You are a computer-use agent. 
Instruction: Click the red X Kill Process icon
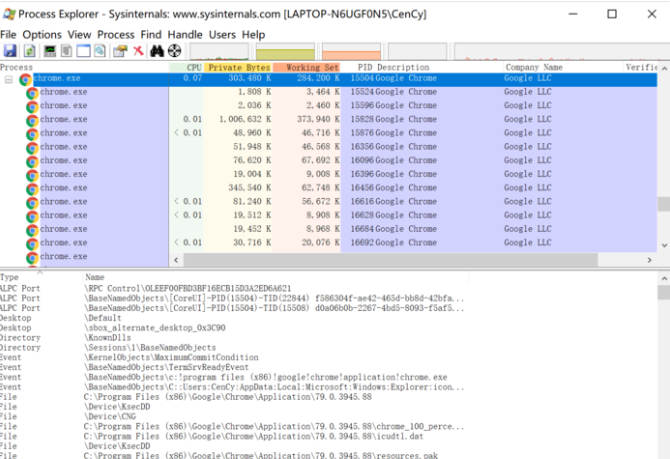click(x=138, y=51)
